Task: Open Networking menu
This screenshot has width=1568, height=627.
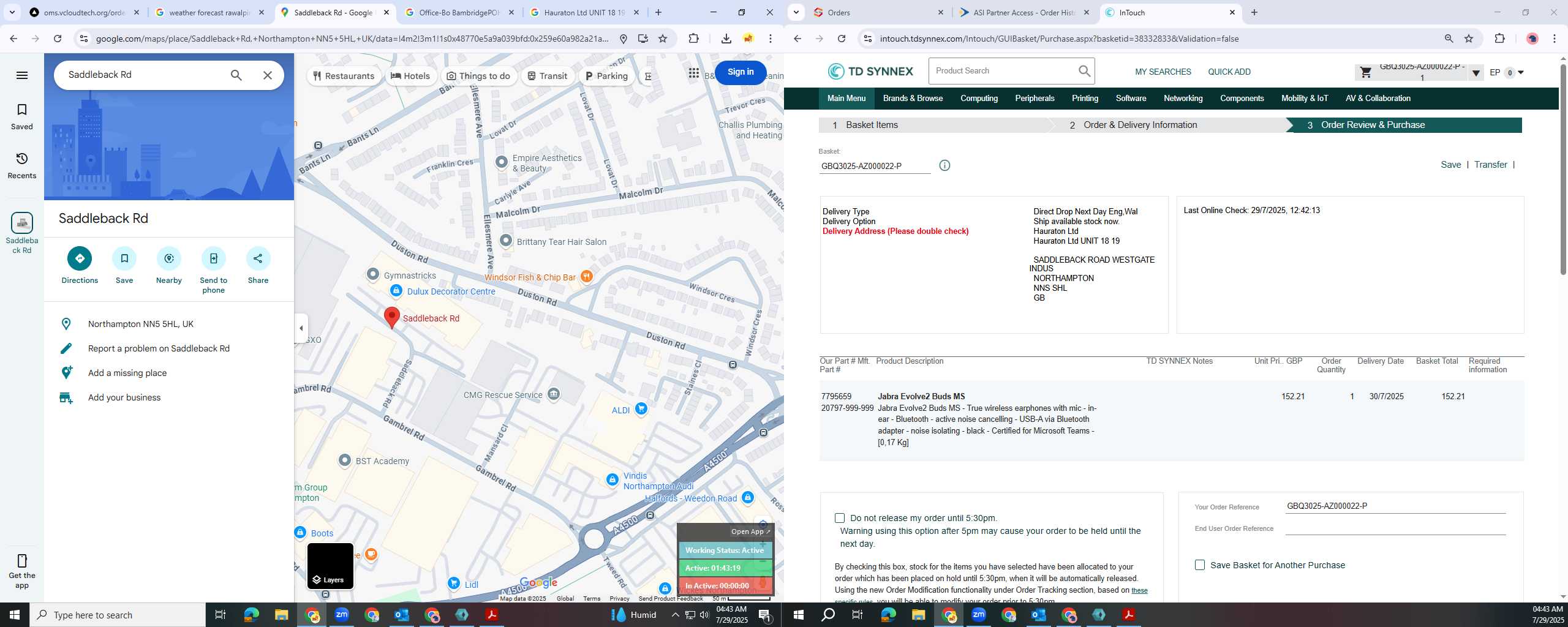Action: (1183, 98)
